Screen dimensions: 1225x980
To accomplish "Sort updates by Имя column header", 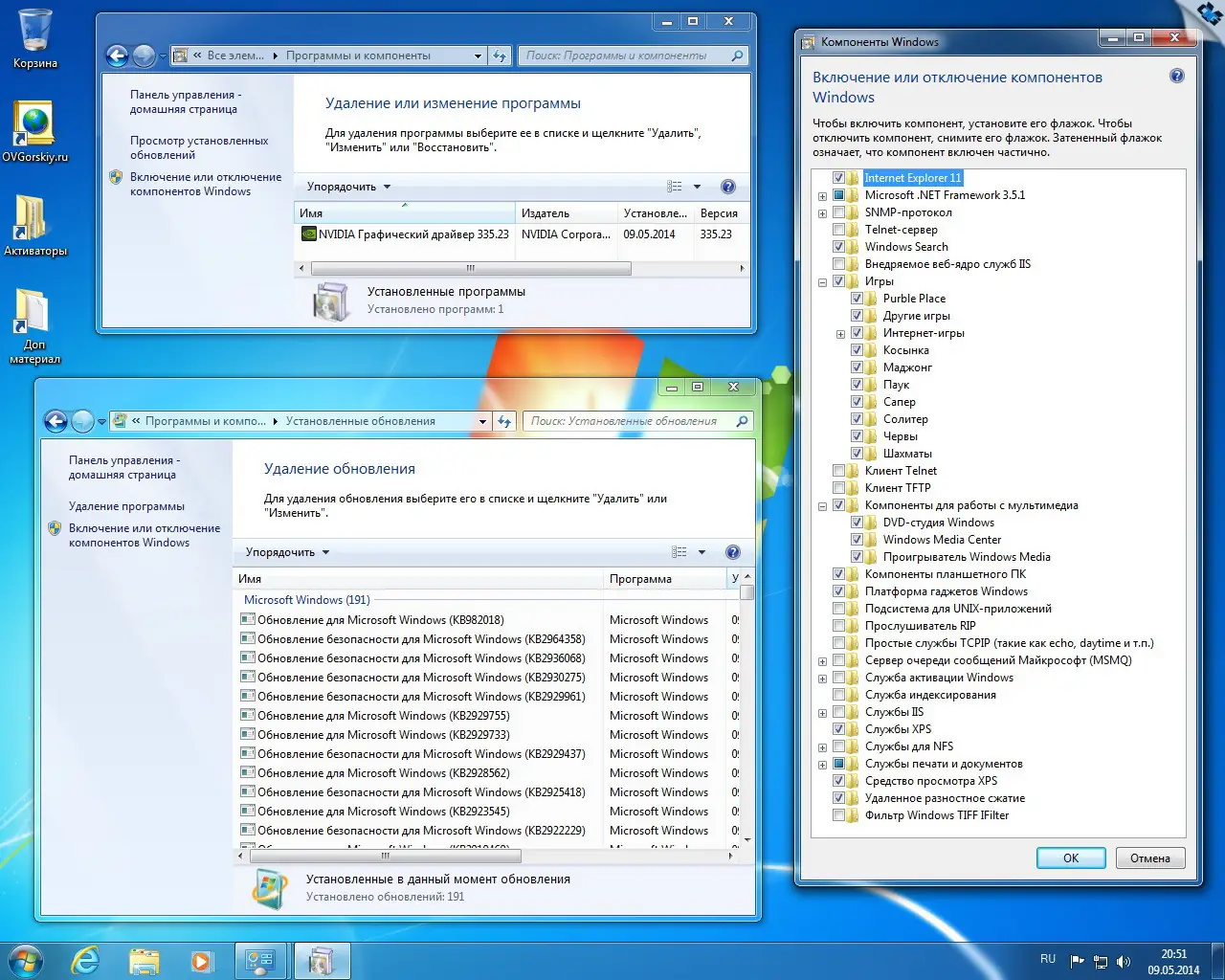I will (x=418, y=579).
